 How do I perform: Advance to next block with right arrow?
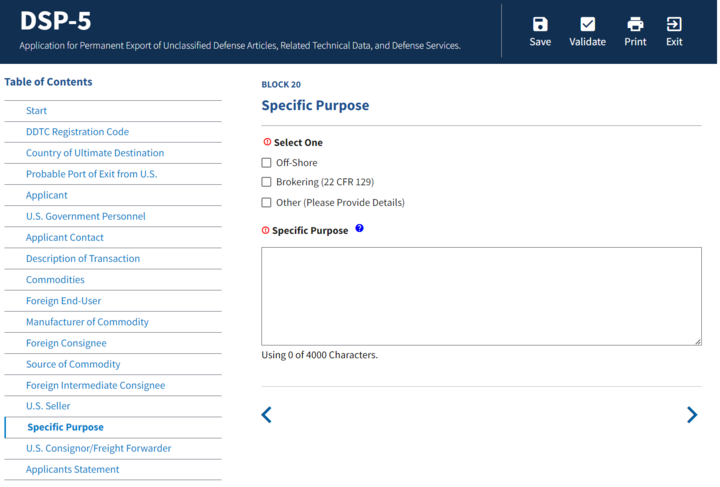[691, 415]
